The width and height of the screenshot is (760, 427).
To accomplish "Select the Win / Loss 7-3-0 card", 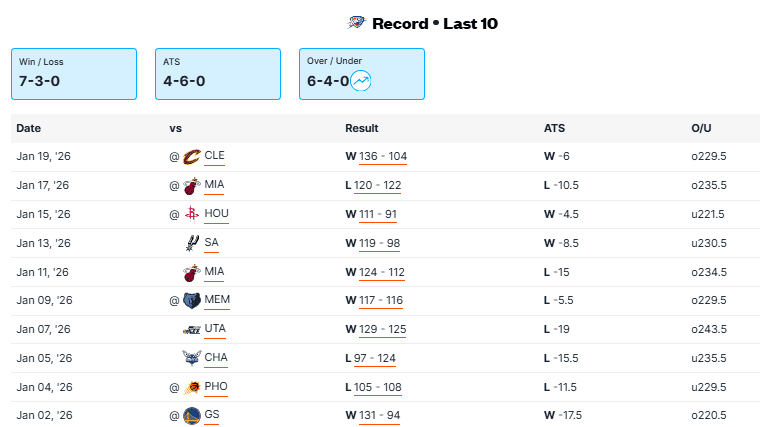I will pyautogui.click(x=73, y=73).
